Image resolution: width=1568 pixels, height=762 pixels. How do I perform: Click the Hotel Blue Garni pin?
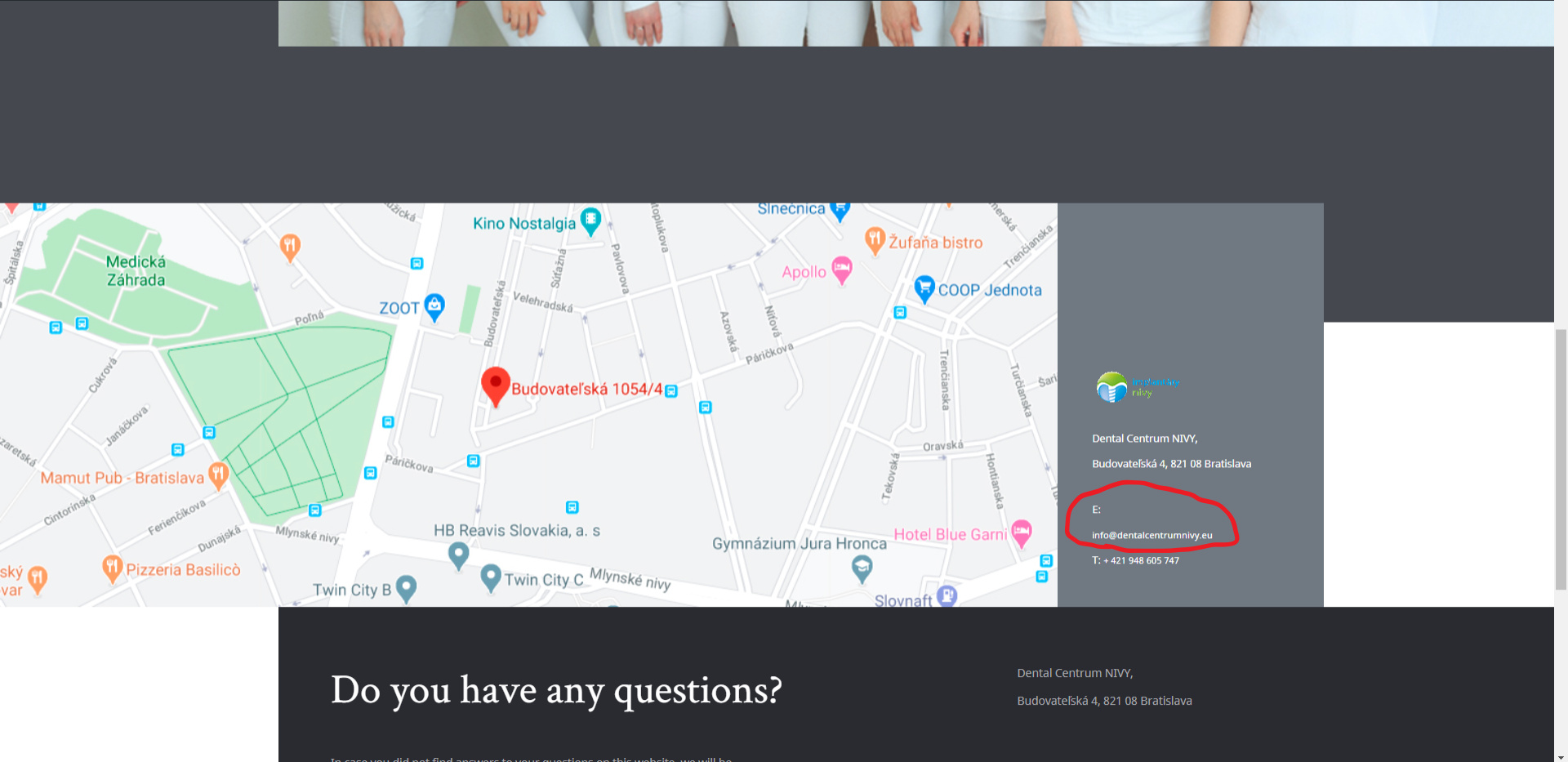tap(1022, 533)
